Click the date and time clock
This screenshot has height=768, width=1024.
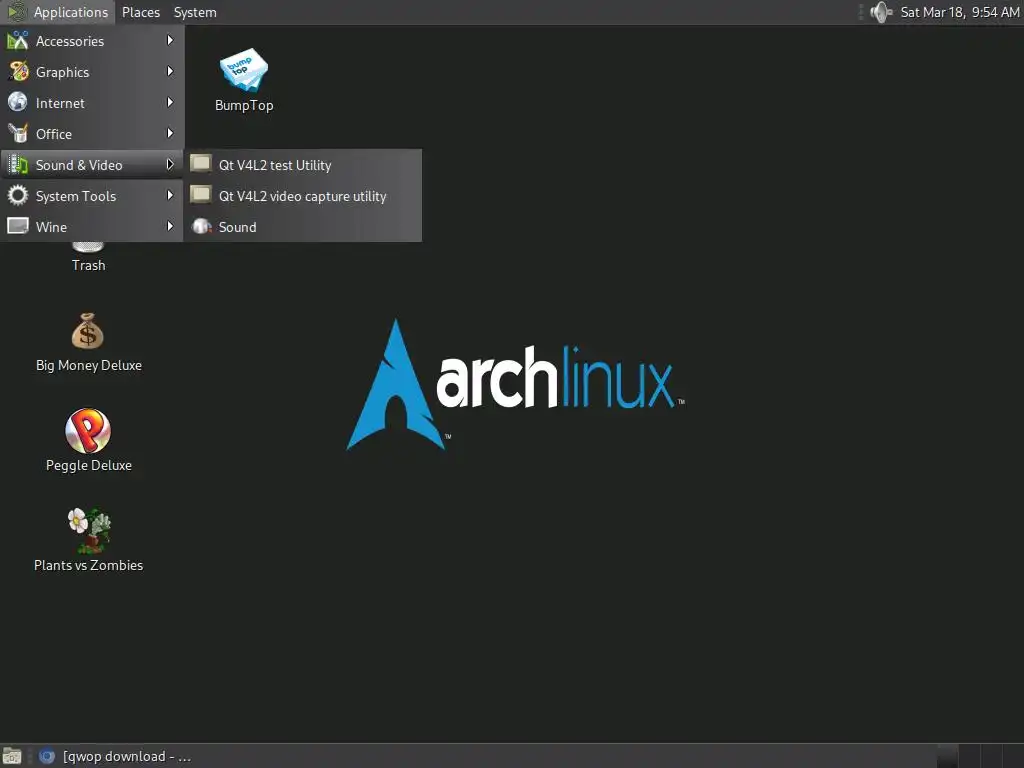tap(959, 12)
